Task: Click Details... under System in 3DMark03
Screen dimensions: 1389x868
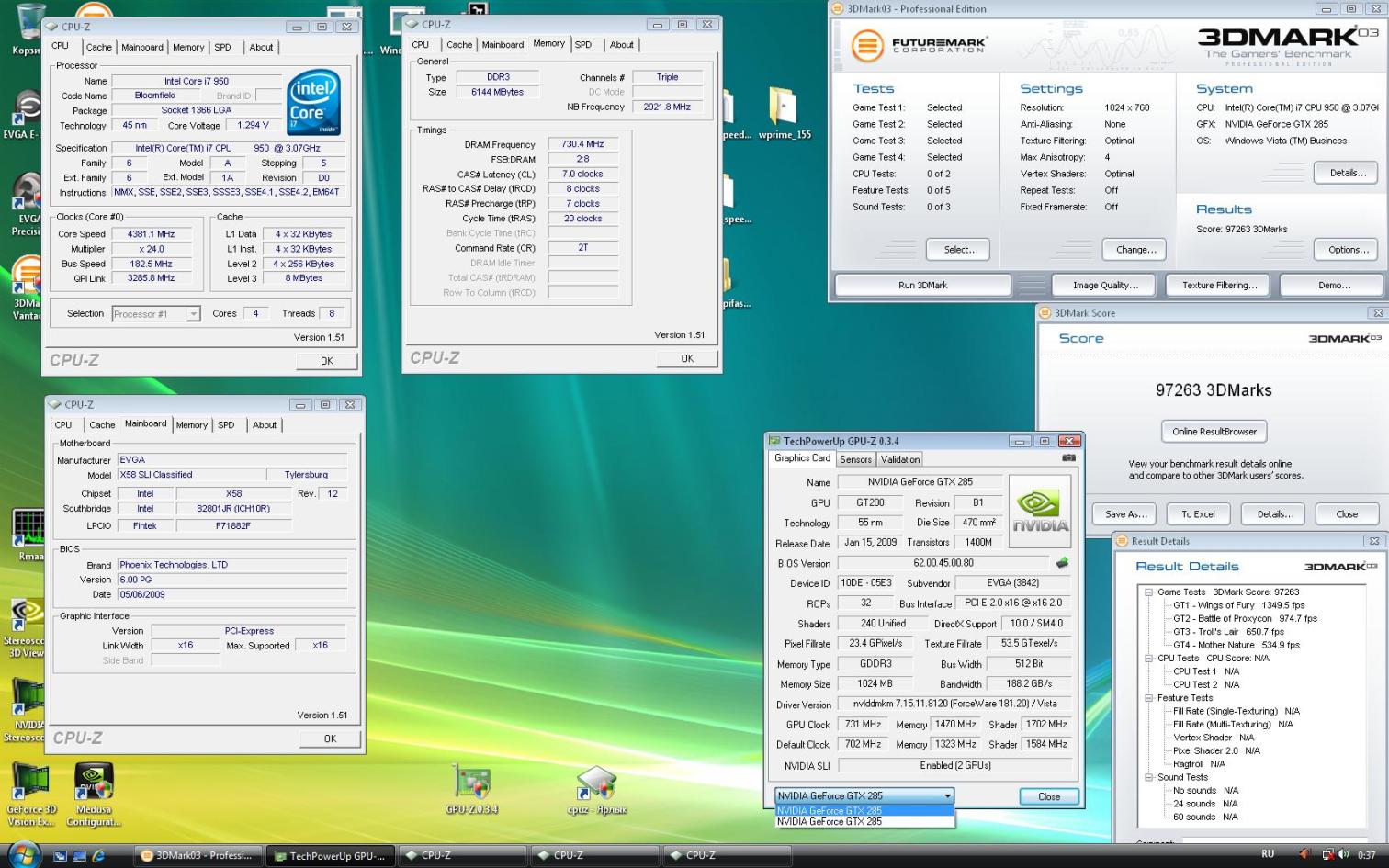Action: [1348, 173]
